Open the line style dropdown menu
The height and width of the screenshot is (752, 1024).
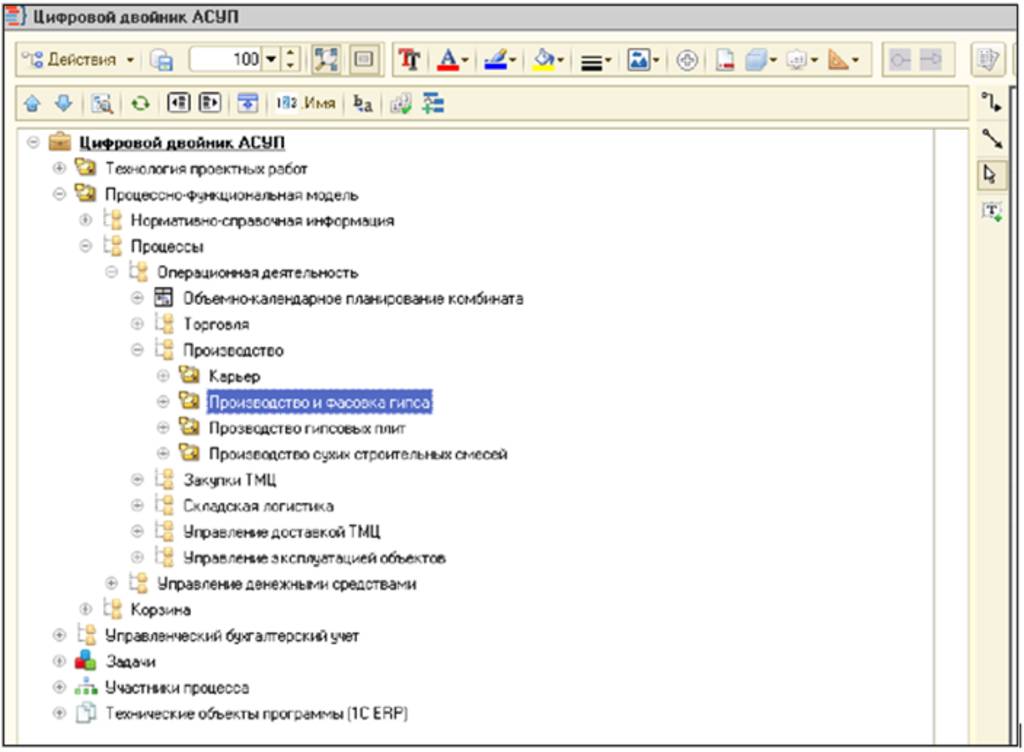click(597, 60)
